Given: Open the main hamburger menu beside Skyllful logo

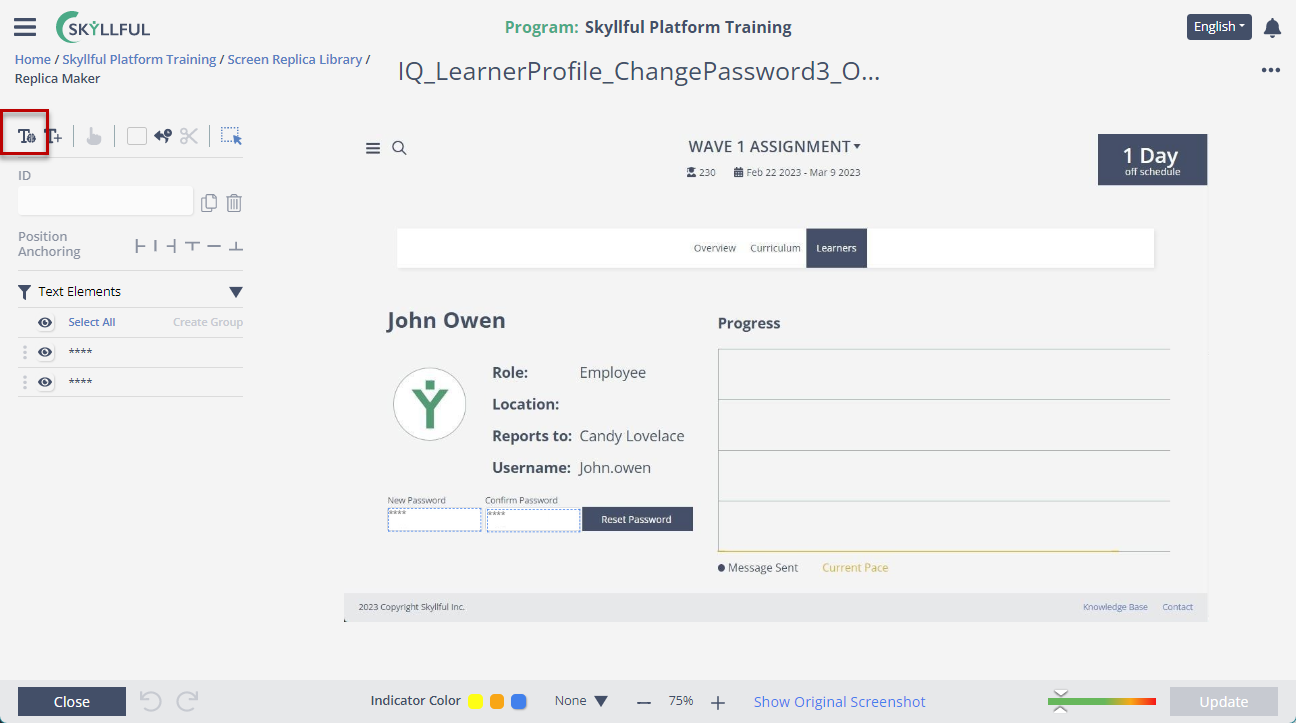Looking at the screenshot, I should click(x=25, y=27).
